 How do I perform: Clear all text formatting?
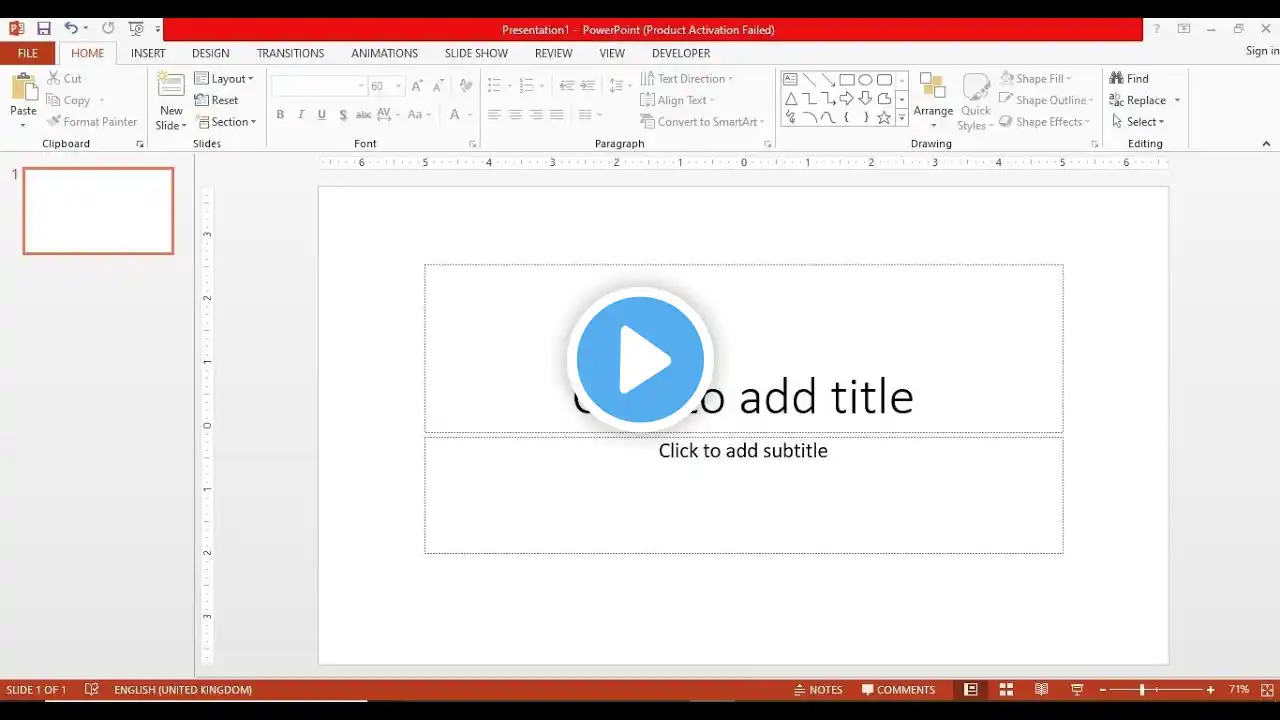pos(466,87)
